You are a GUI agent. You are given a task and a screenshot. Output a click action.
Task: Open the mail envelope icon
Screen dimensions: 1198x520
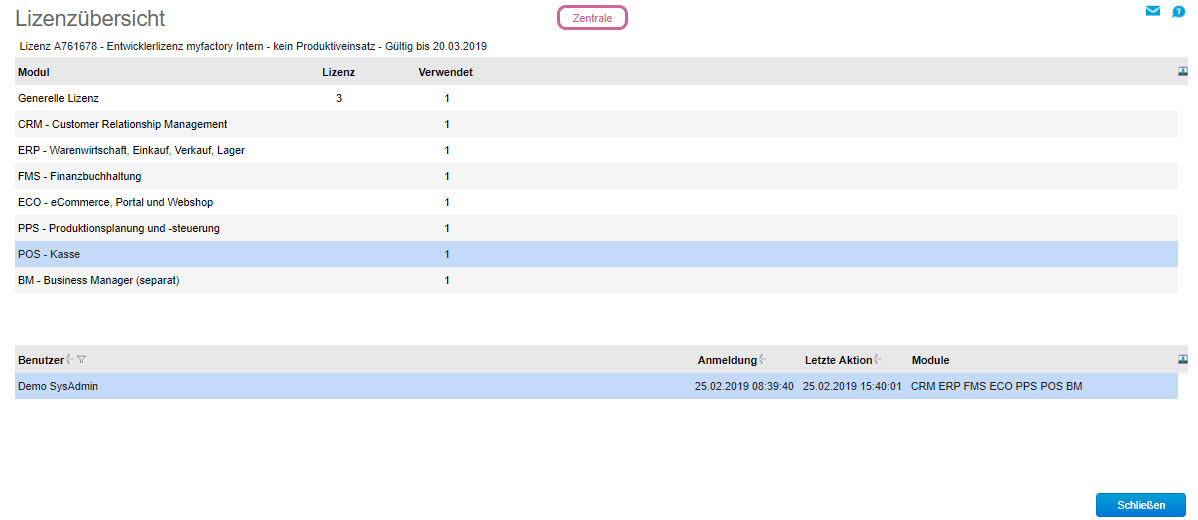pyautogui.click(x=1153, y=11)
